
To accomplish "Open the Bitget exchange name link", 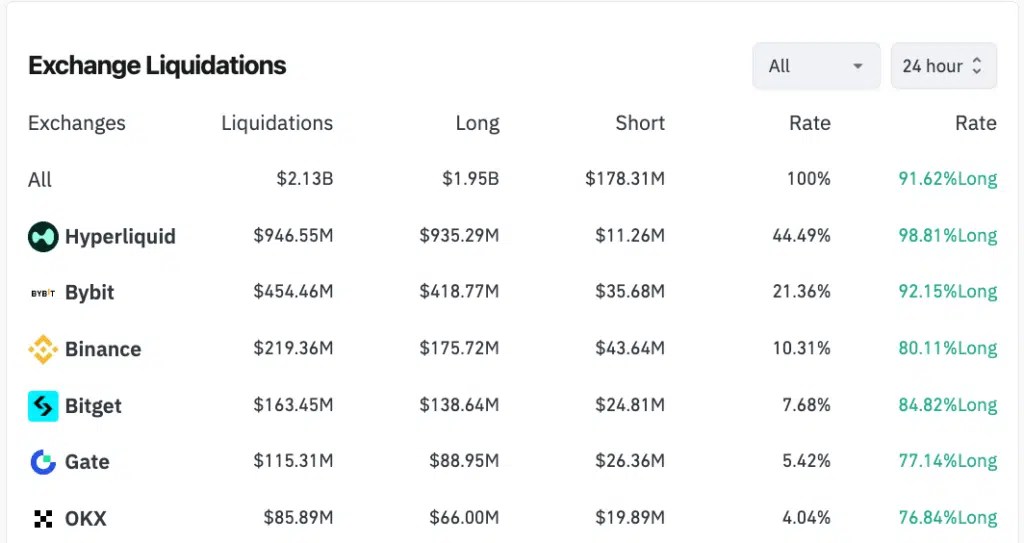I will (93, 406).
